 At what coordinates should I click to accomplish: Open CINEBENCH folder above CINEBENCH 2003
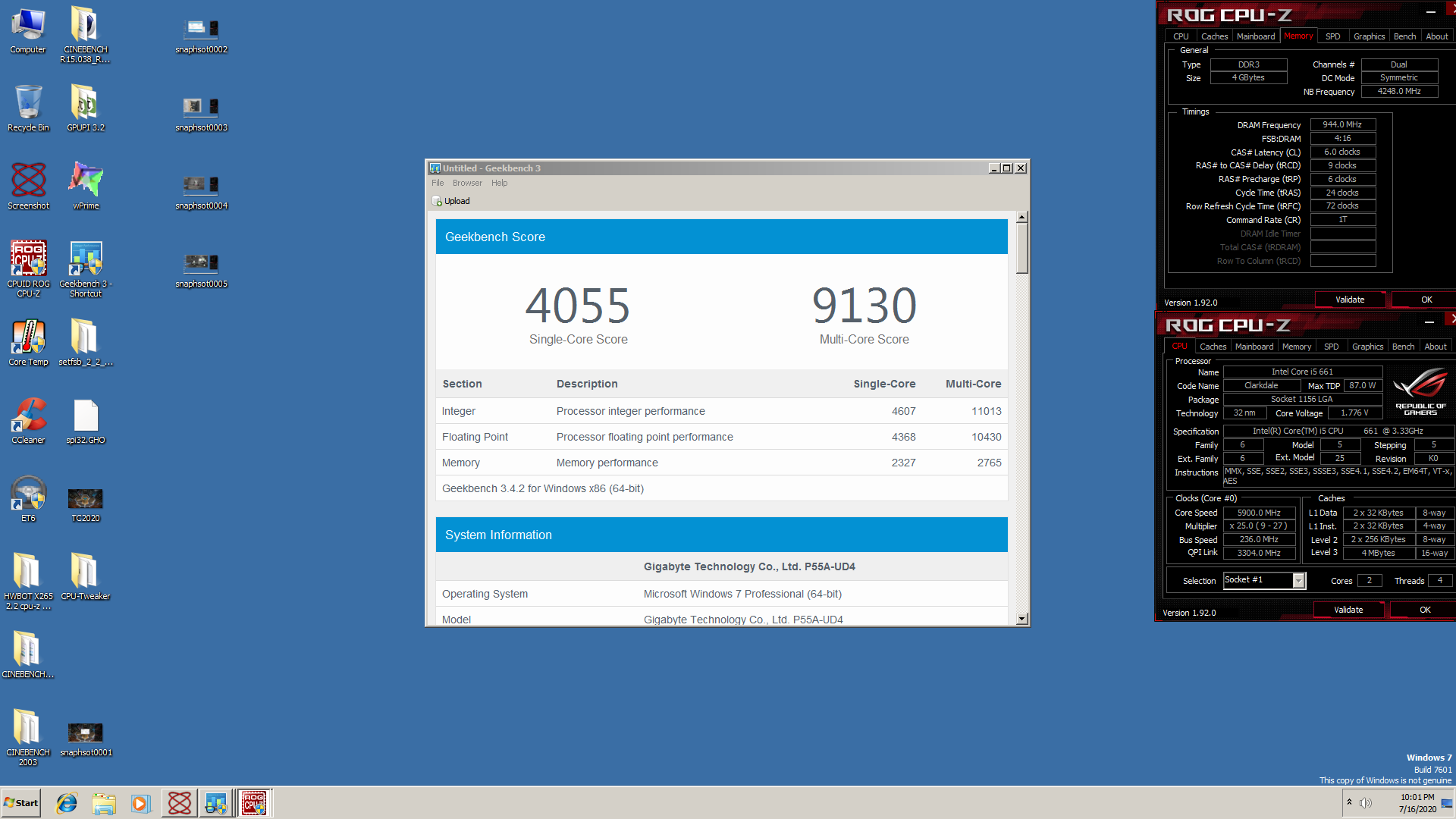click(28, 655)
